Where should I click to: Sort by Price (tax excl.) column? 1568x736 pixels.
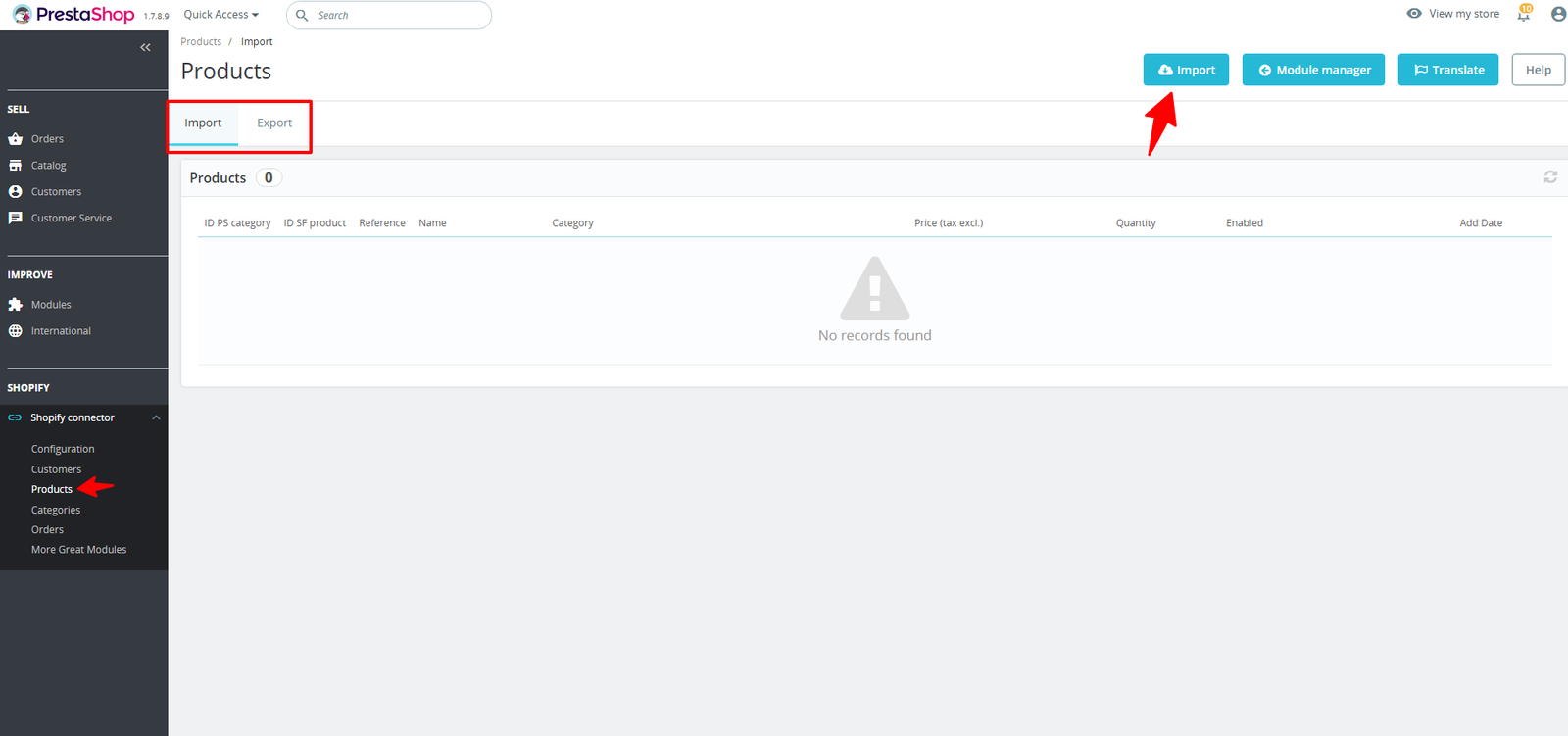[x=949, y=223]
